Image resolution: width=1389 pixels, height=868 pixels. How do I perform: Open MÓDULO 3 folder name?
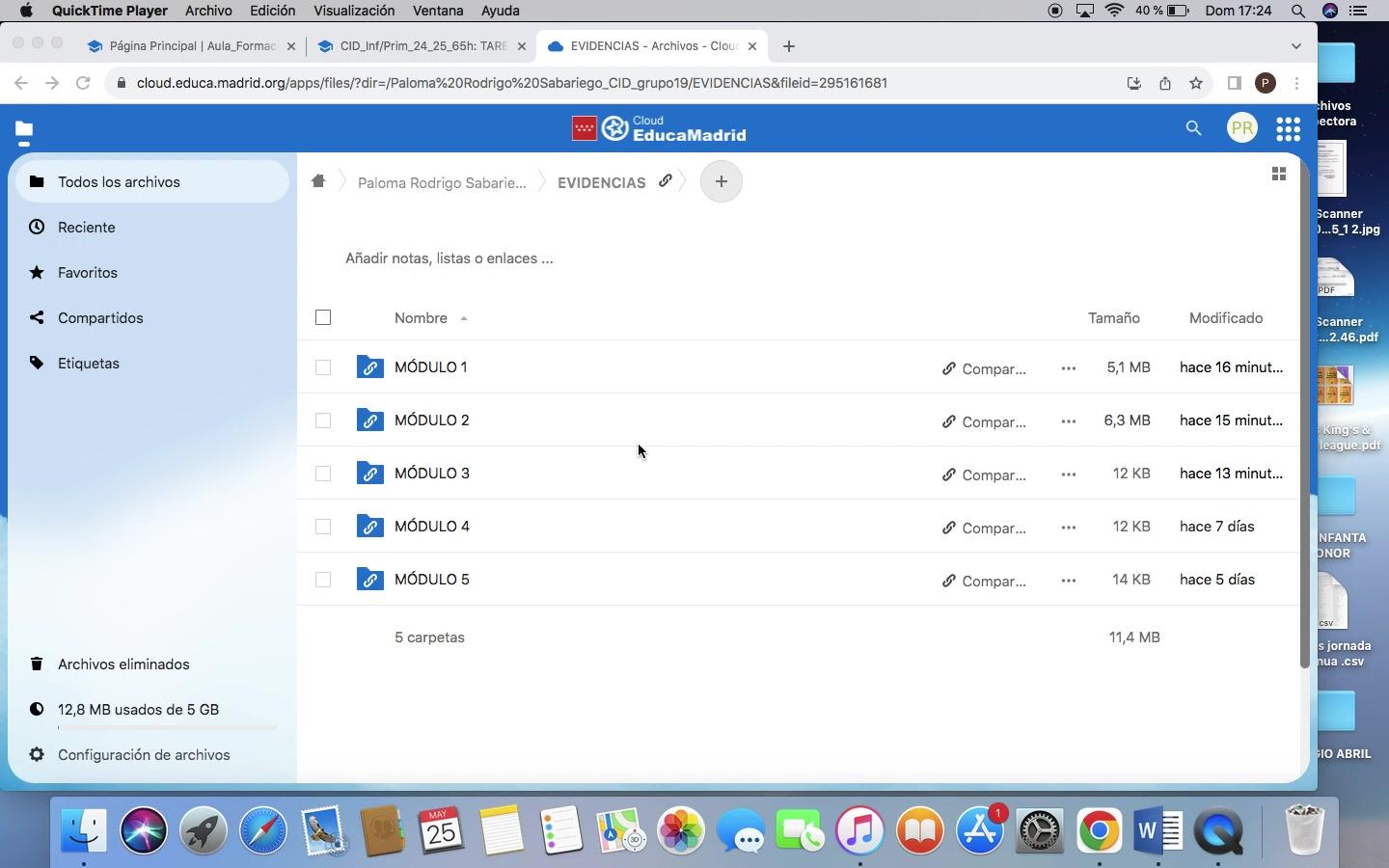(432, 474)
